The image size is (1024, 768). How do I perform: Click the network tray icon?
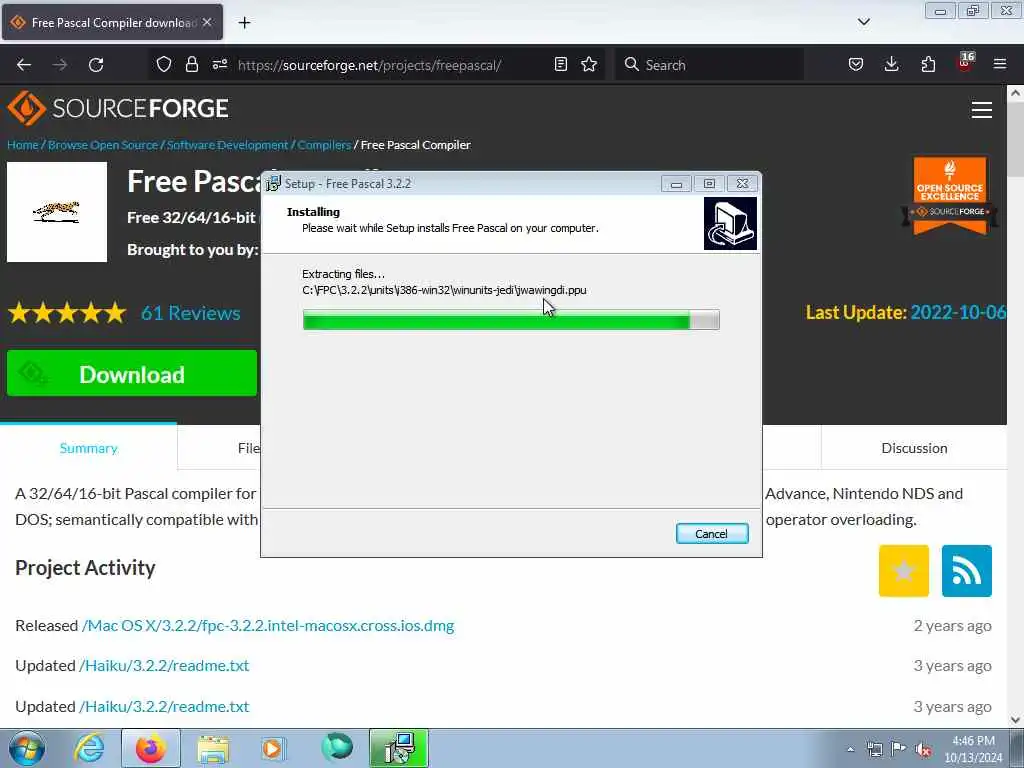(874, 749)
